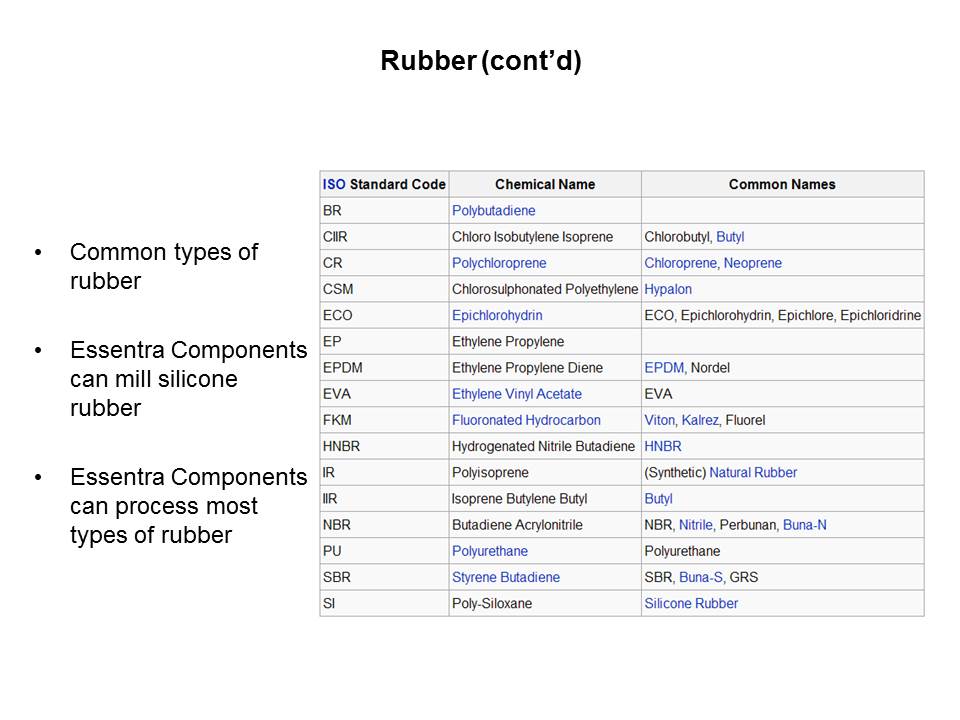Click the Styrene Butadiene link
This screenshot has width=960, height=720.
click(x=506, y=577)
